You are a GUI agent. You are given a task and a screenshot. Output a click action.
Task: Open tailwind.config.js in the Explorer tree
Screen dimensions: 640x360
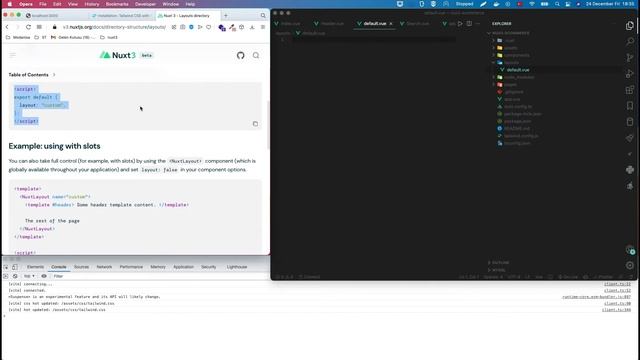(x=521, y=136)
